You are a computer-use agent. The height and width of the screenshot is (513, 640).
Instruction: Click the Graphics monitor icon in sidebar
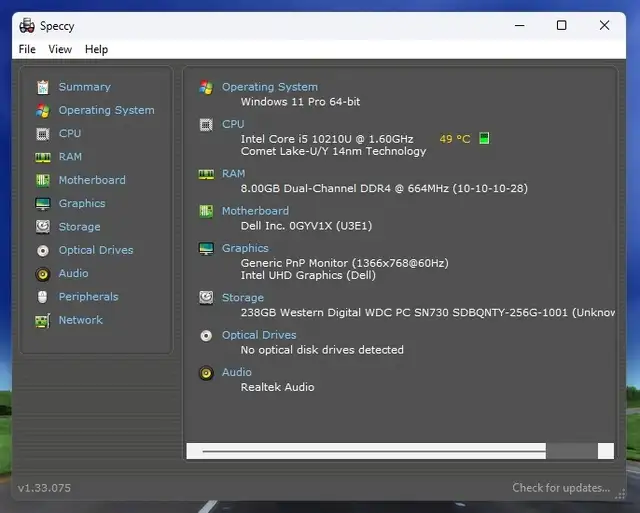click(42, 204)
